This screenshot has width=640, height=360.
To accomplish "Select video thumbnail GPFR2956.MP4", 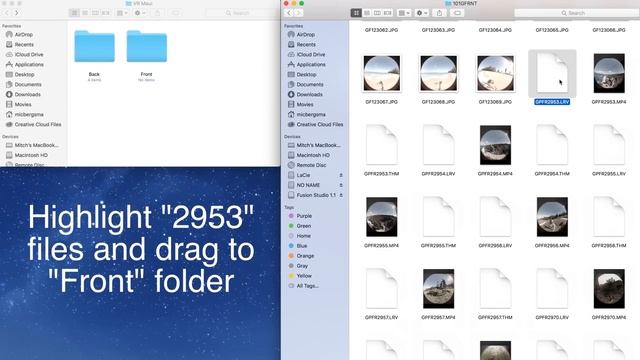I will tap(552, 217).
